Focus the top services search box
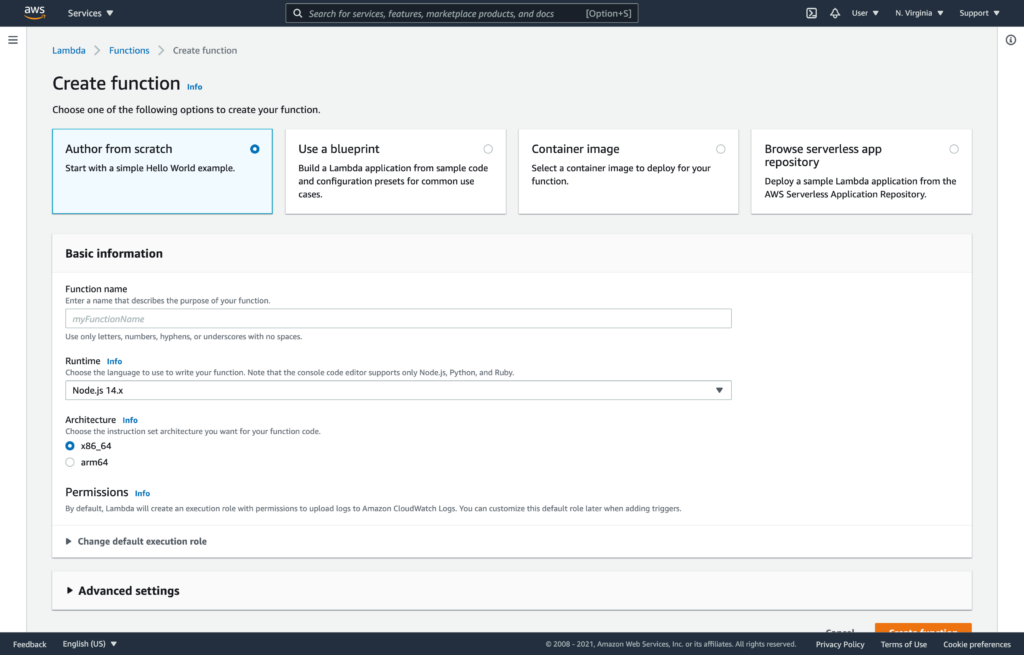 462,13
